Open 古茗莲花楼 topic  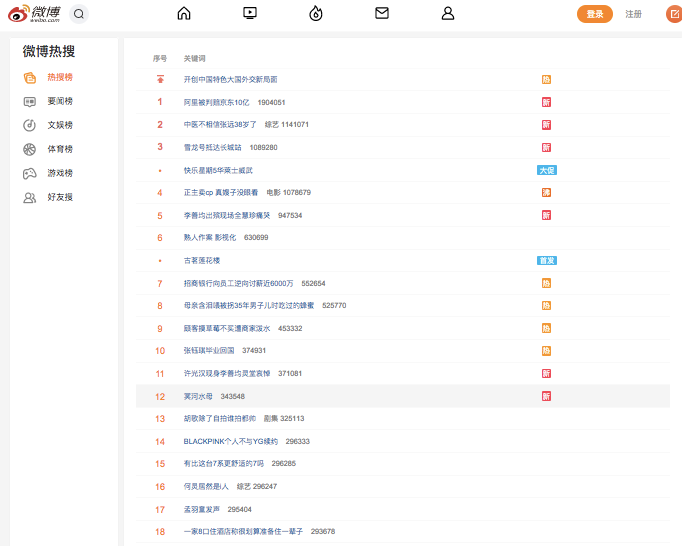[202, 261]
